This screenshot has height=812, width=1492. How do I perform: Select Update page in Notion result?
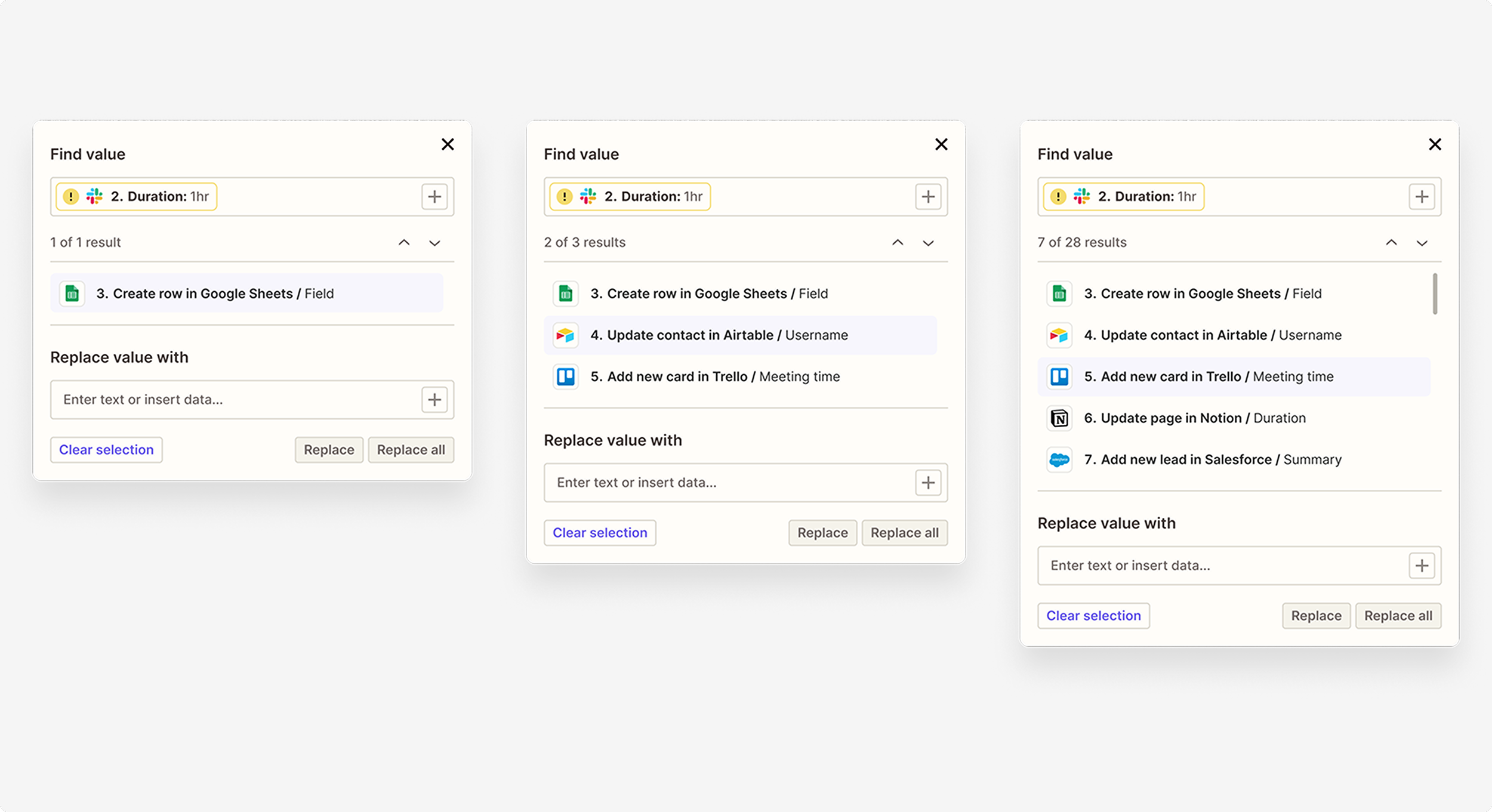(1194, 418)
